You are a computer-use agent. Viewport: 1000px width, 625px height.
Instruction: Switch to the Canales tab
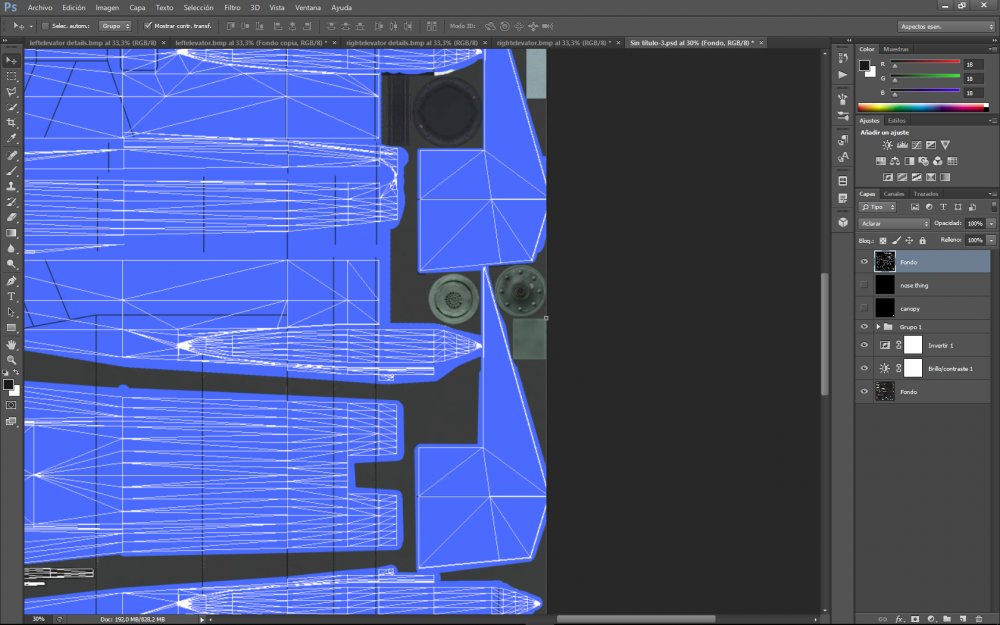click(x=893, y=194)
